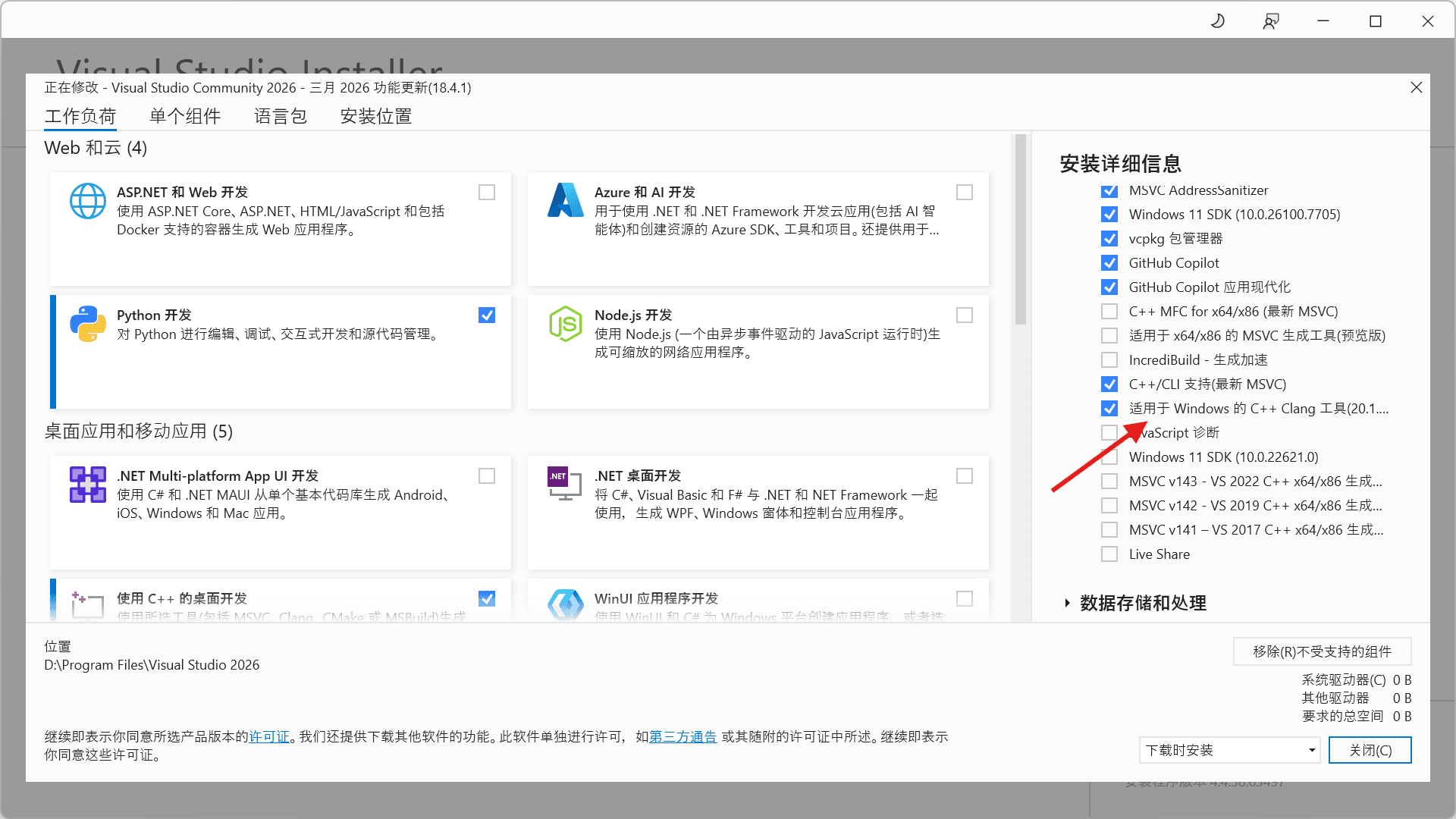Uncheck the Python 开发 workload checkbox
This screenshot has height=819, width=1456.
tap(487, 315)
